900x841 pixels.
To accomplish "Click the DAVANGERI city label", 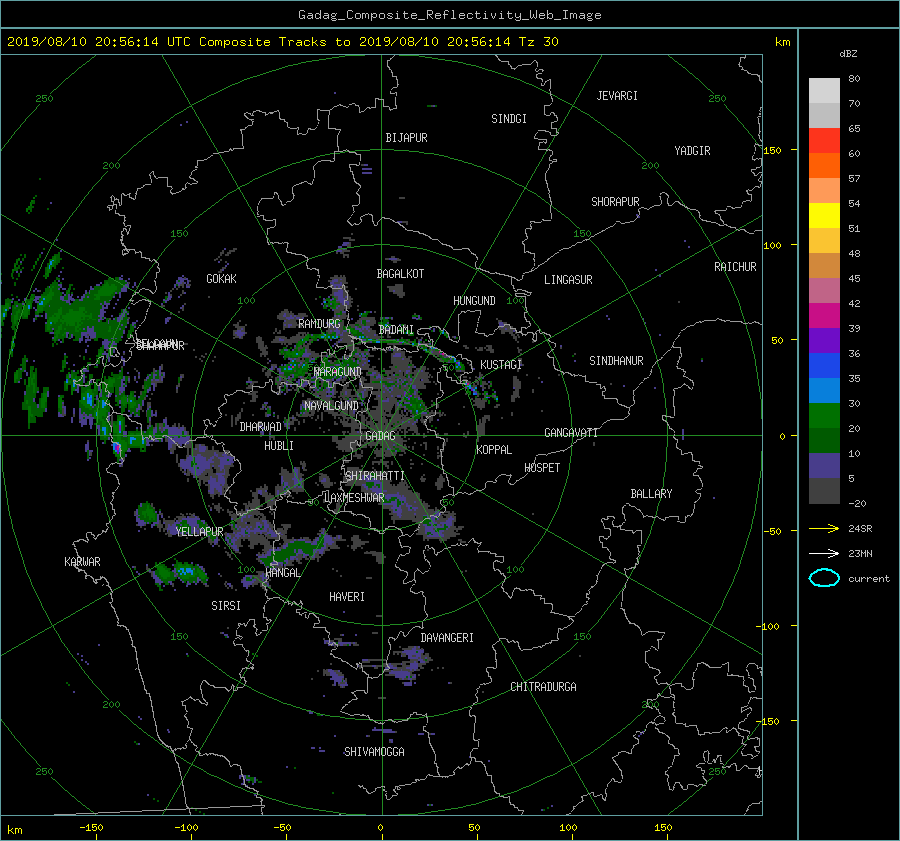I will point(447,638).
